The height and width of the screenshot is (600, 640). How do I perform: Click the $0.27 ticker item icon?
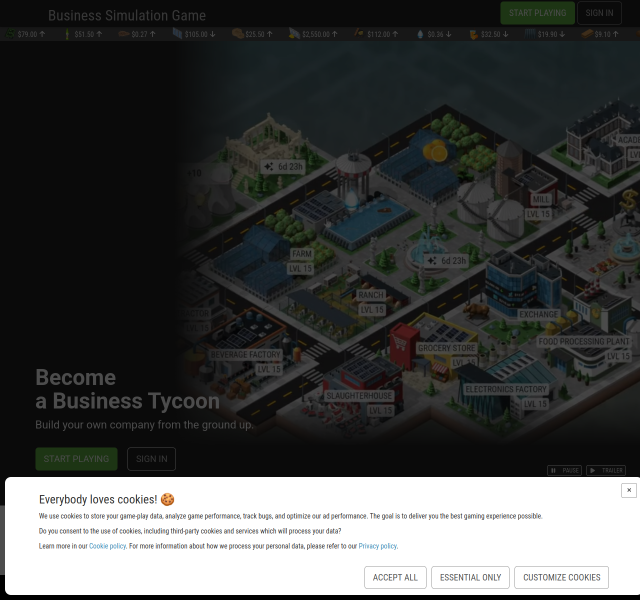124,34
